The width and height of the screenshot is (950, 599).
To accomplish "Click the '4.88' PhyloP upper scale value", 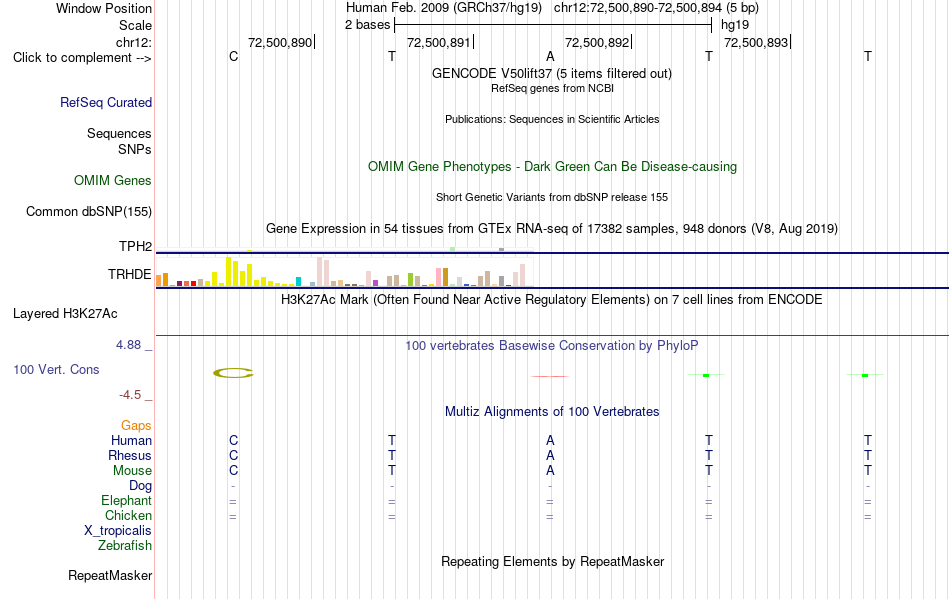I will point(128,345).
